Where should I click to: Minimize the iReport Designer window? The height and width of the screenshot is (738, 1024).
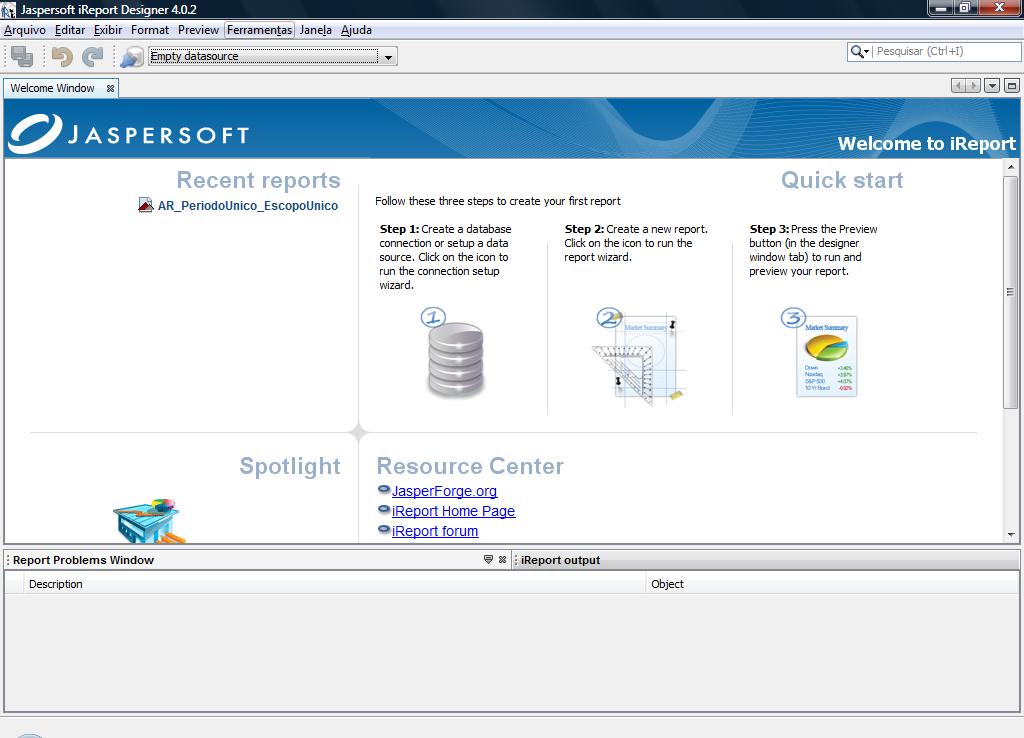coord(941,8)
